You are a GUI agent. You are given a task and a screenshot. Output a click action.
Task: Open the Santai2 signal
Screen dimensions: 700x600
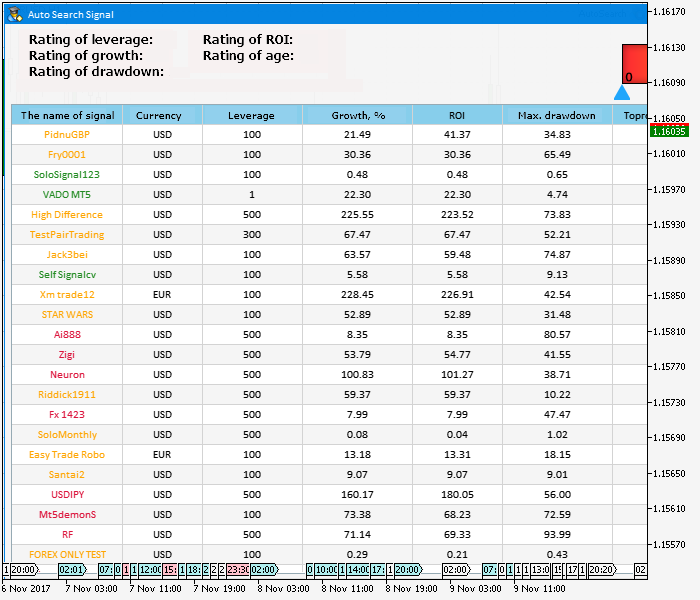click(67, 475)
